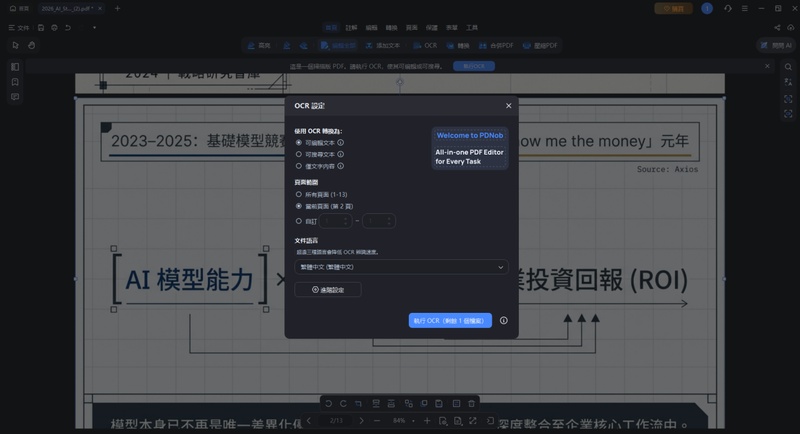Show info for the searchable text option
This screenshot has height=434, width=800.
(x=340, y=154)
